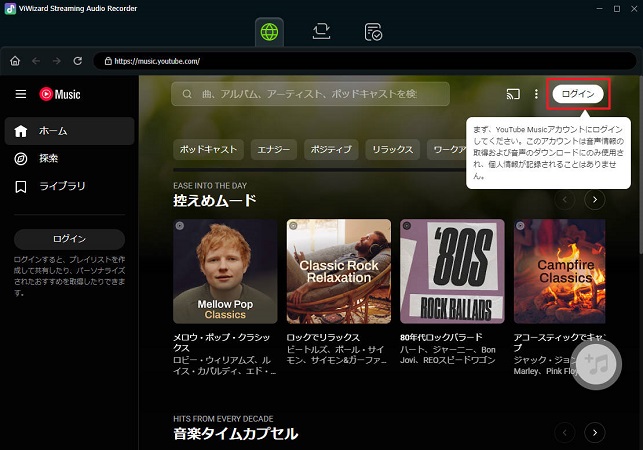Click the browser back arrow
Viewport: 643px width, 450px height.
(x=36, y=61)
